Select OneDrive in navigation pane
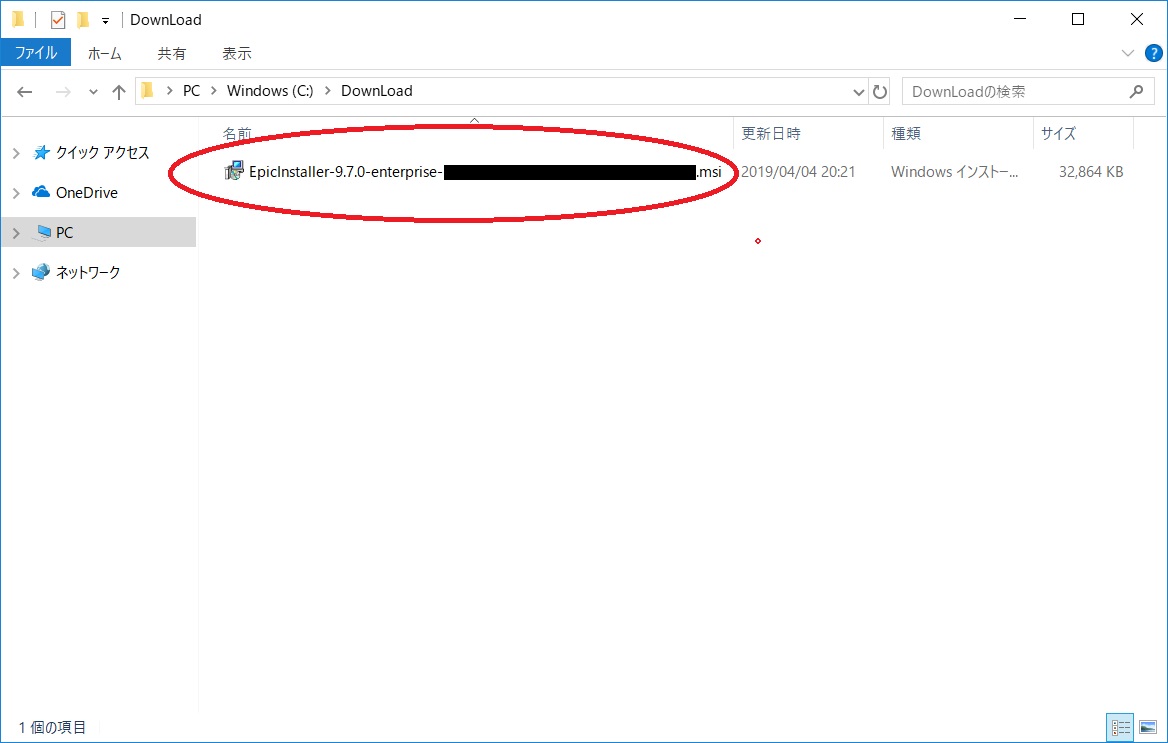This screenshot has height=743, width=1168. tap(86, 192)
